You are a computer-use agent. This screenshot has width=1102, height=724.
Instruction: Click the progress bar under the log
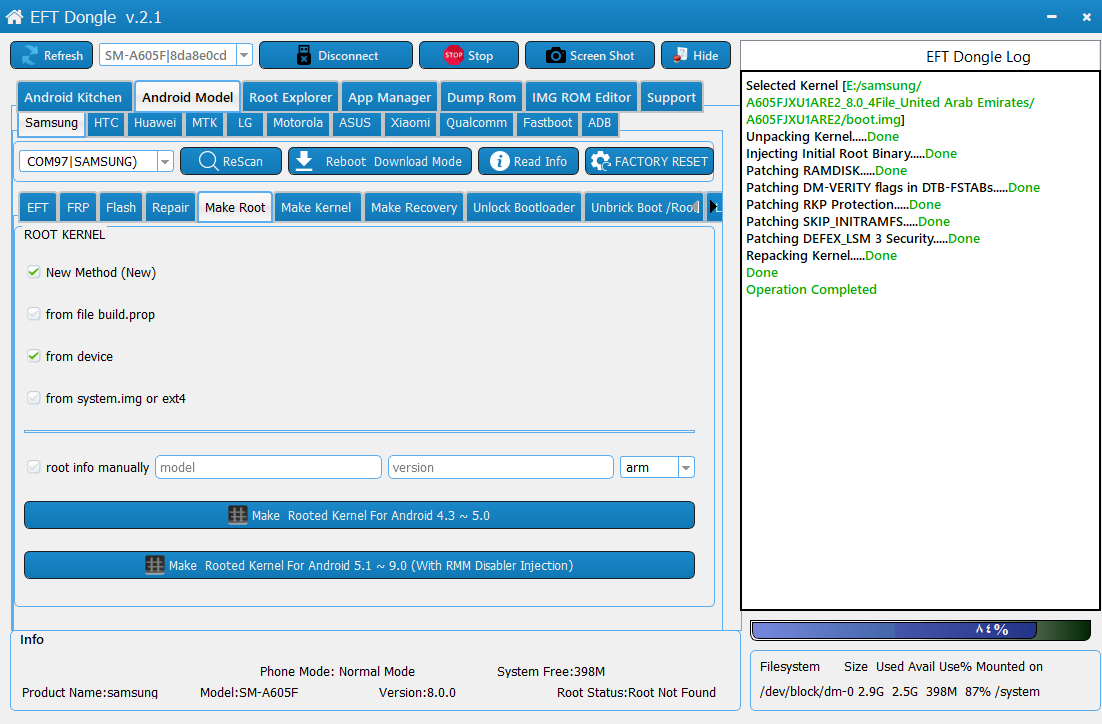point(921,630)
